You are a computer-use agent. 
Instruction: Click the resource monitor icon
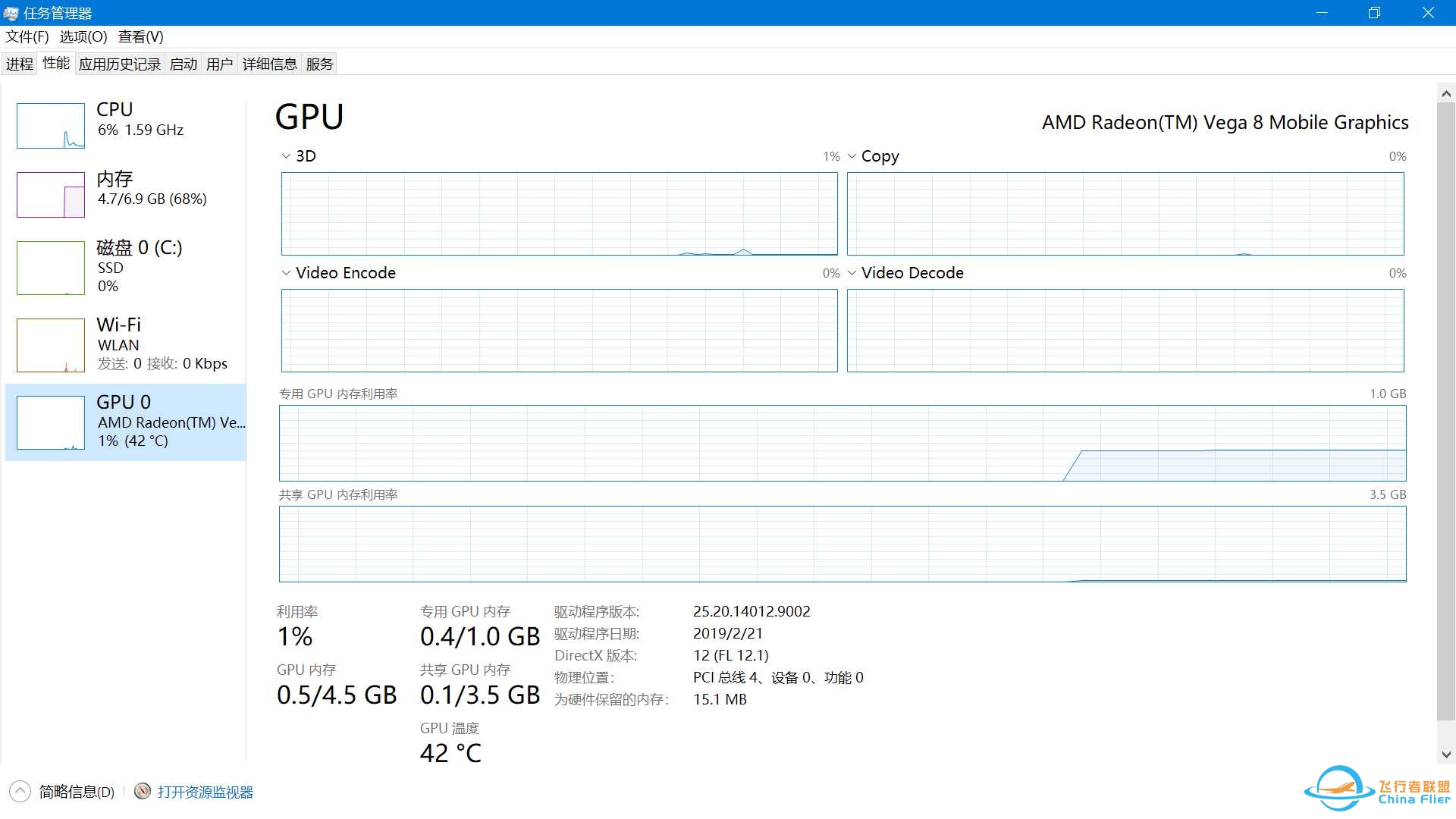point(143,792)
